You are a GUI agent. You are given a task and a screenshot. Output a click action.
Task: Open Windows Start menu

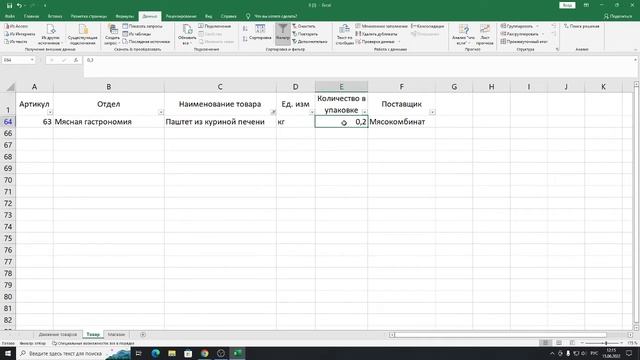[x=8, y=353]
